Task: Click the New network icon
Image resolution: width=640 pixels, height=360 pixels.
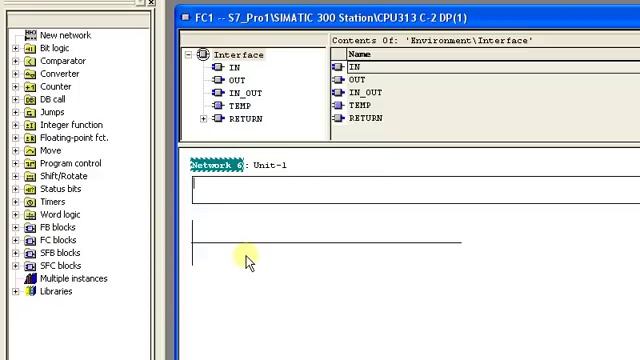Action: [x=30, y=35]
